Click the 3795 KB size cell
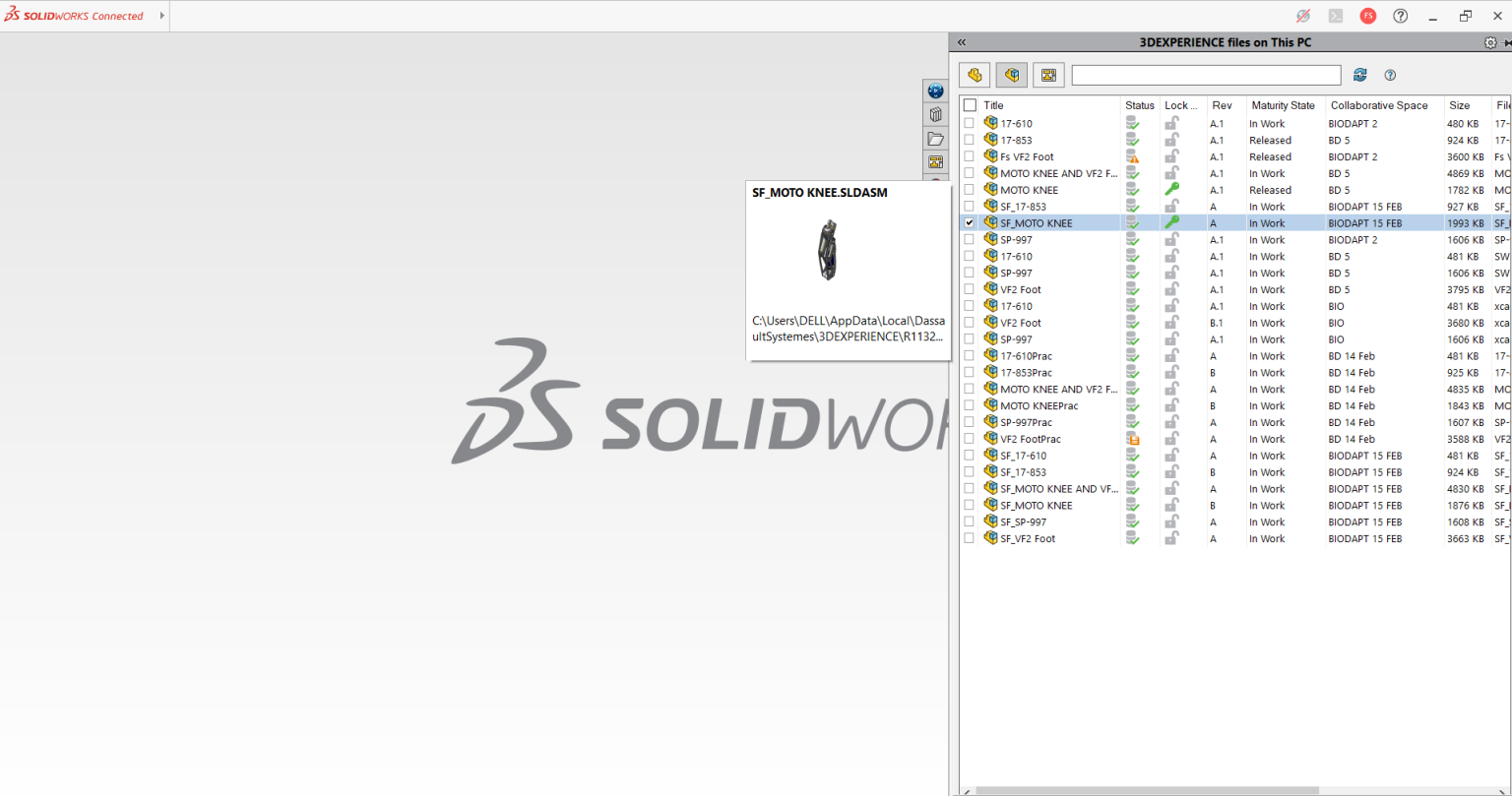Viewport: 1512px width, 796px height. point(1465,289)
